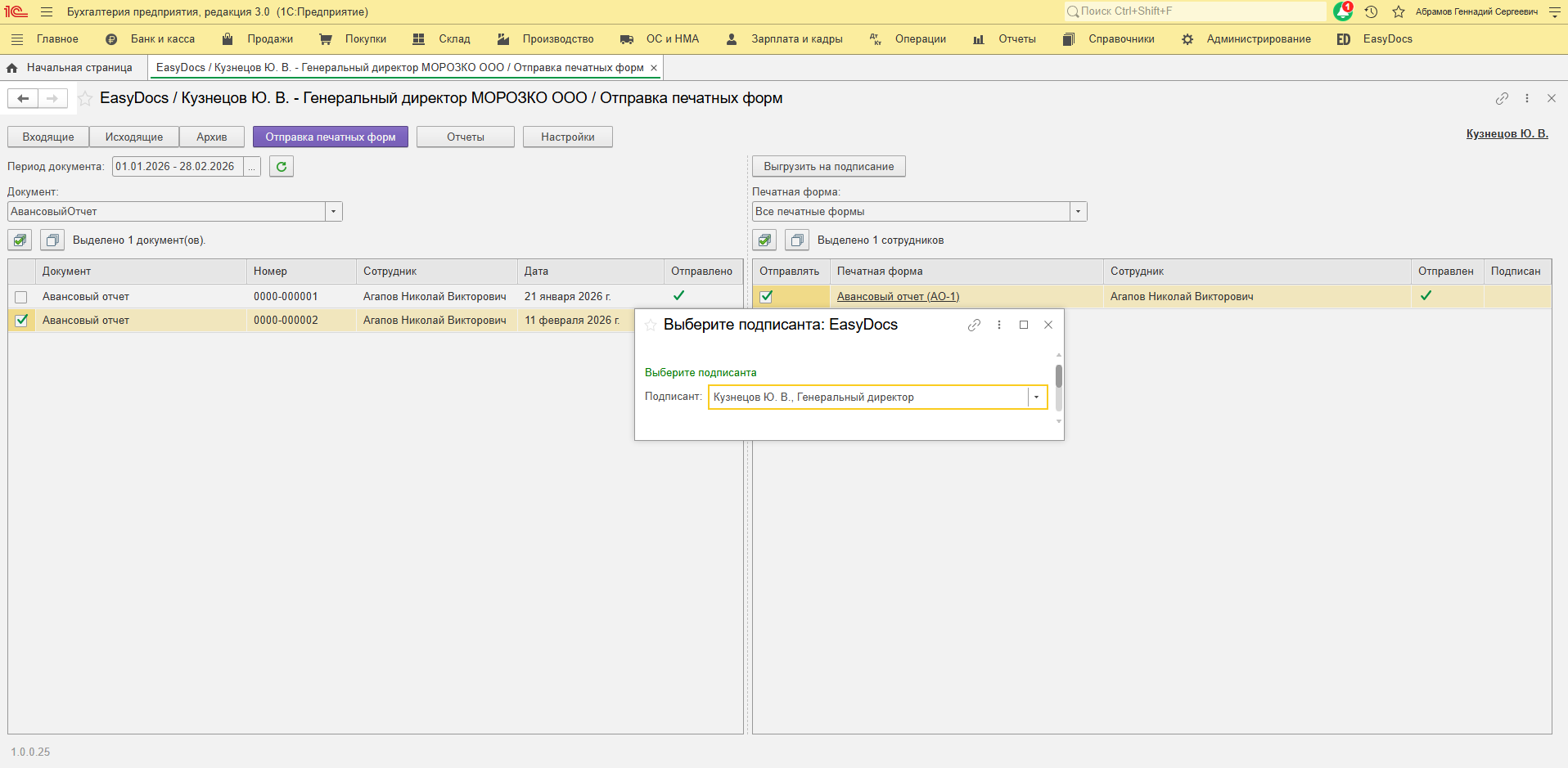Click the user name Абрамов Геннадий Сергеевич

[1477, 12]
